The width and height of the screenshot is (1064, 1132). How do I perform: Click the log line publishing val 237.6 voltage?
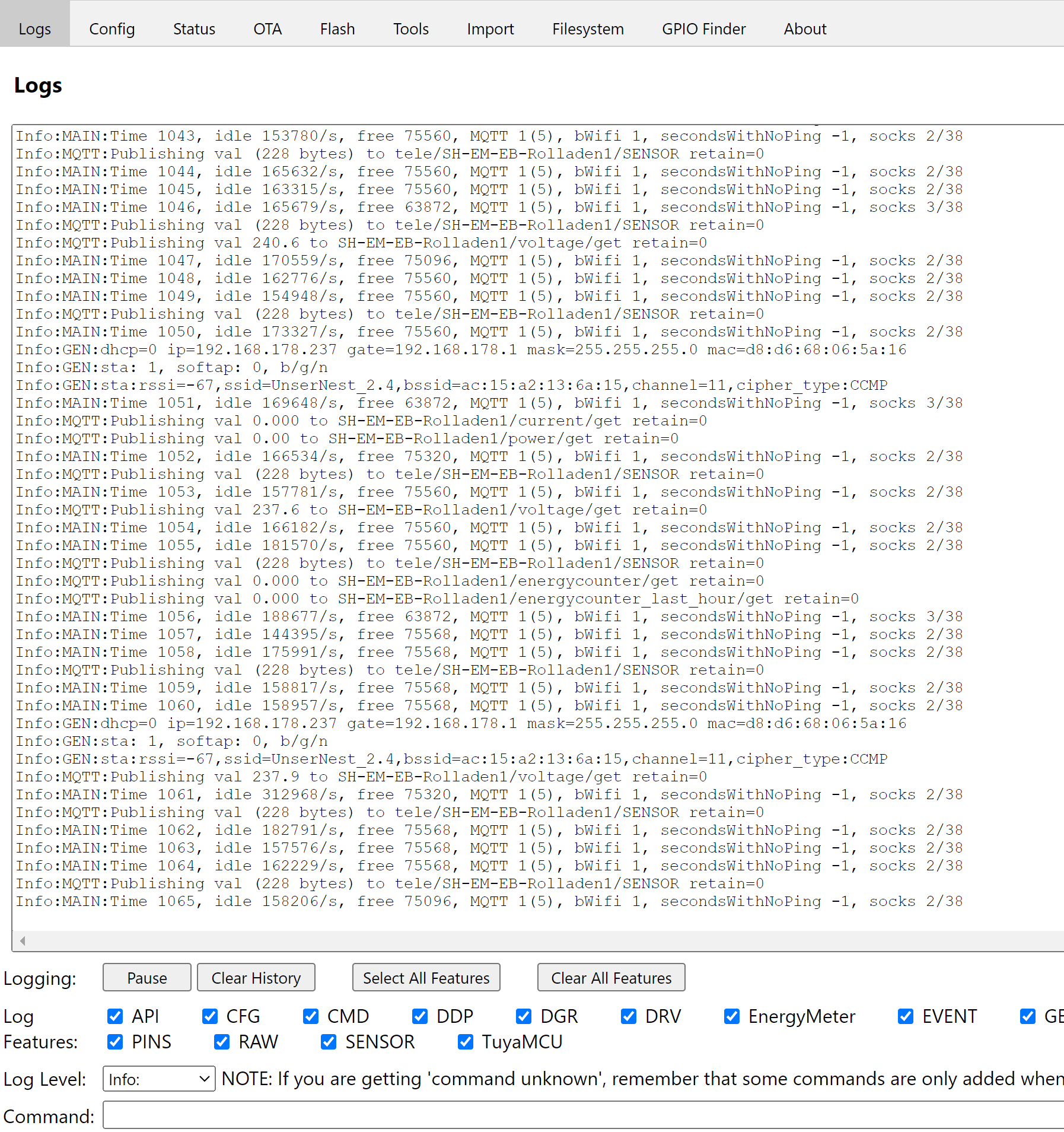coord(361,510)
